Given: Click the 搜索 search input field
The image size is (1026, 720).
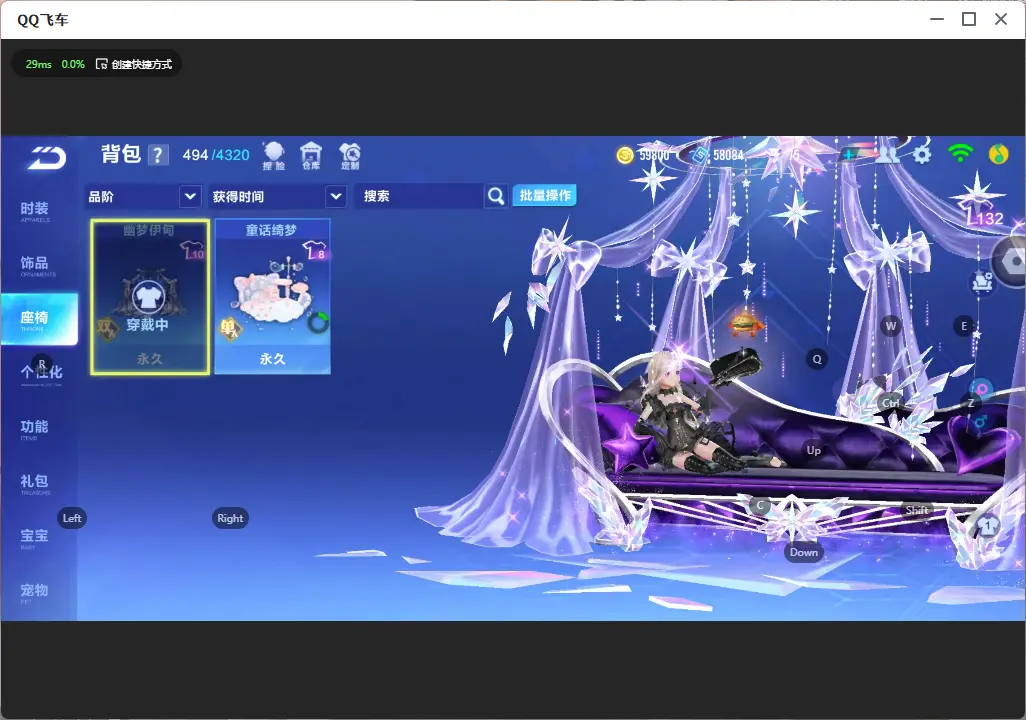Looking at the screenshot, I should (419, 196).
